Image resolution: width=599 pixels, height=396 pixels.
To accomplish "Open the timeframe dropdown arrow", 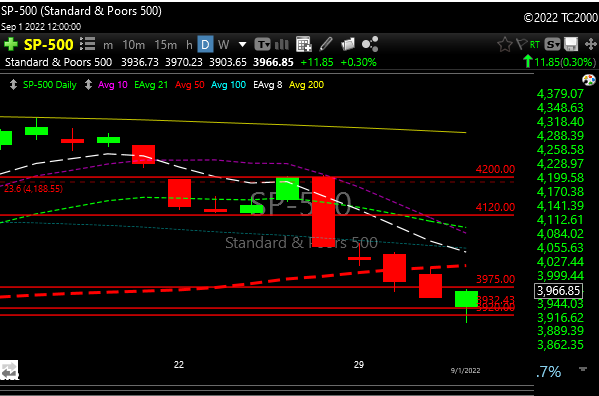I will click(x=242, y=45).
